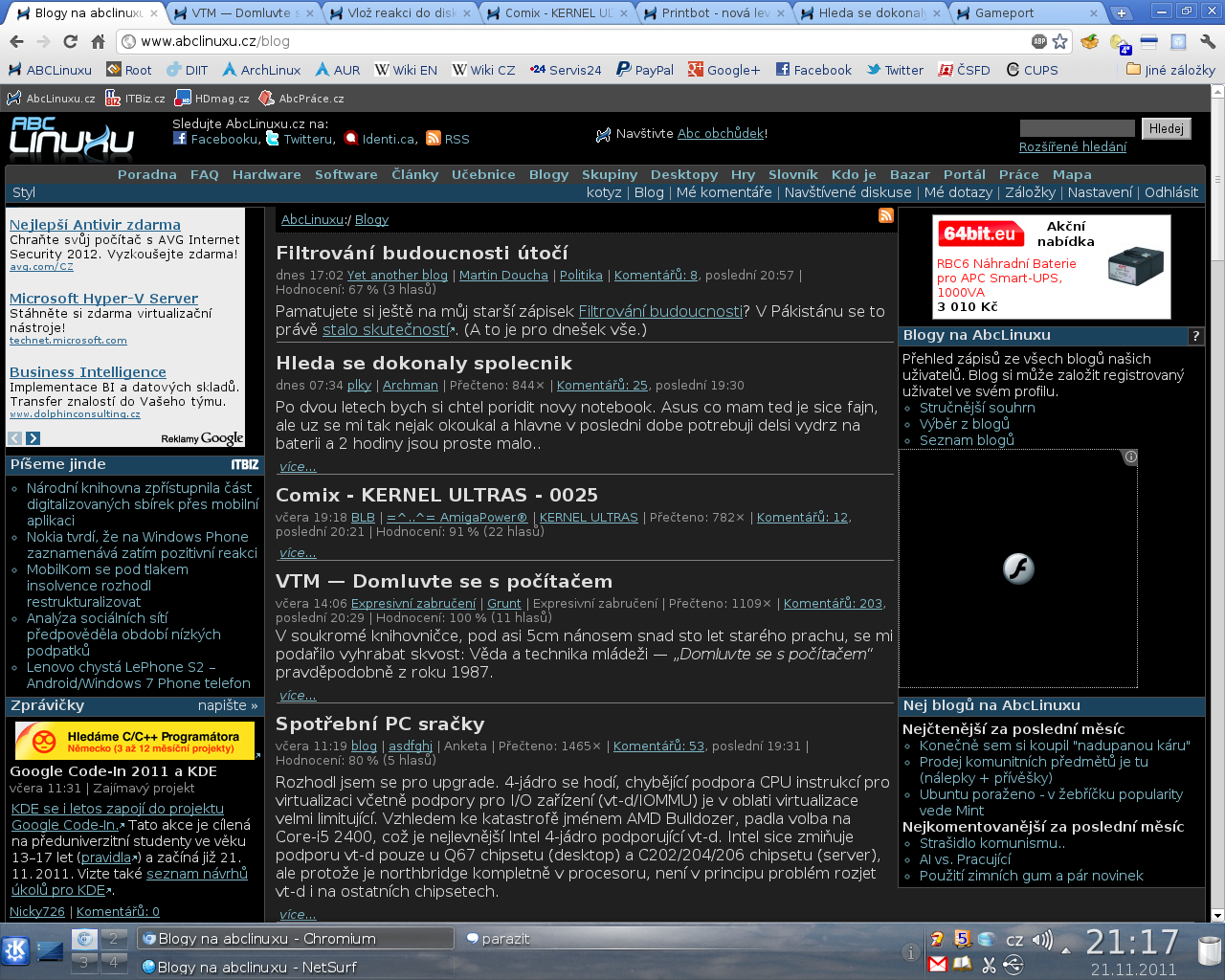The width and height of the screenshot is (1225, 980).
Task: Click the browser Forward arrow
Action: point(43,41)
